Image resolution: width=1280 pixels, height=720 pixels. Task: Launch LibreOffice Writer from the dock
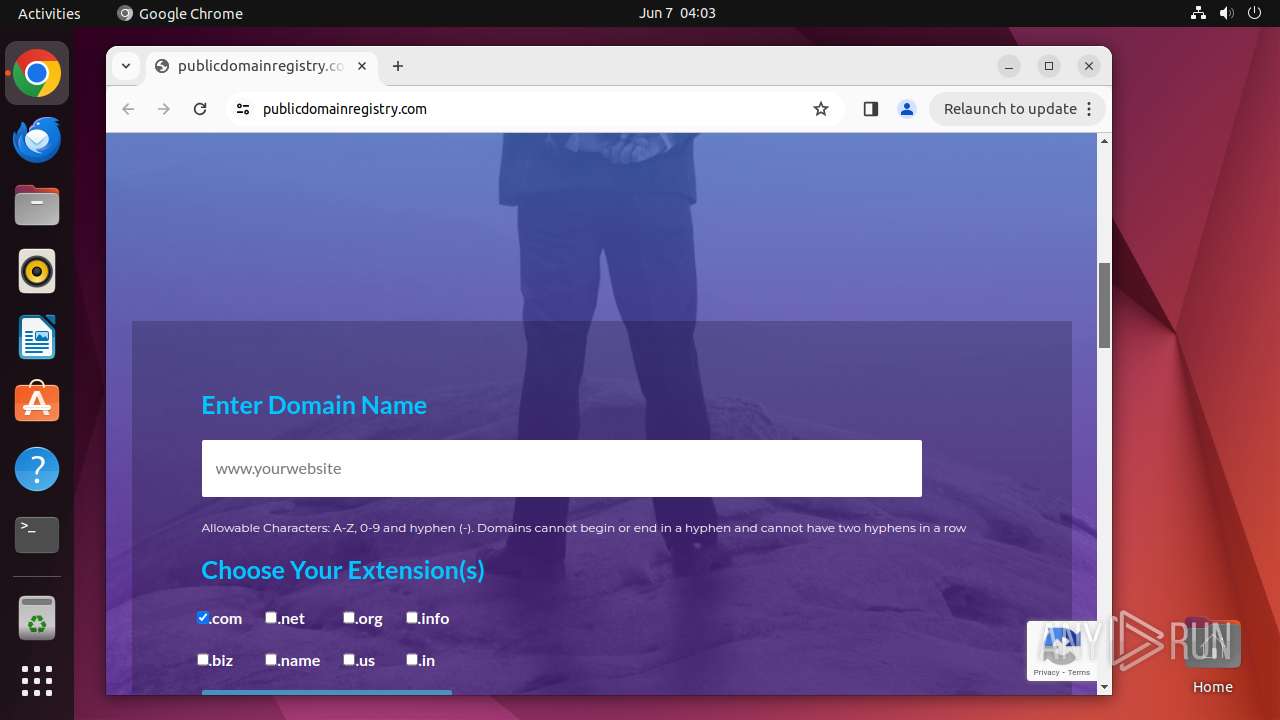[37, 337]
